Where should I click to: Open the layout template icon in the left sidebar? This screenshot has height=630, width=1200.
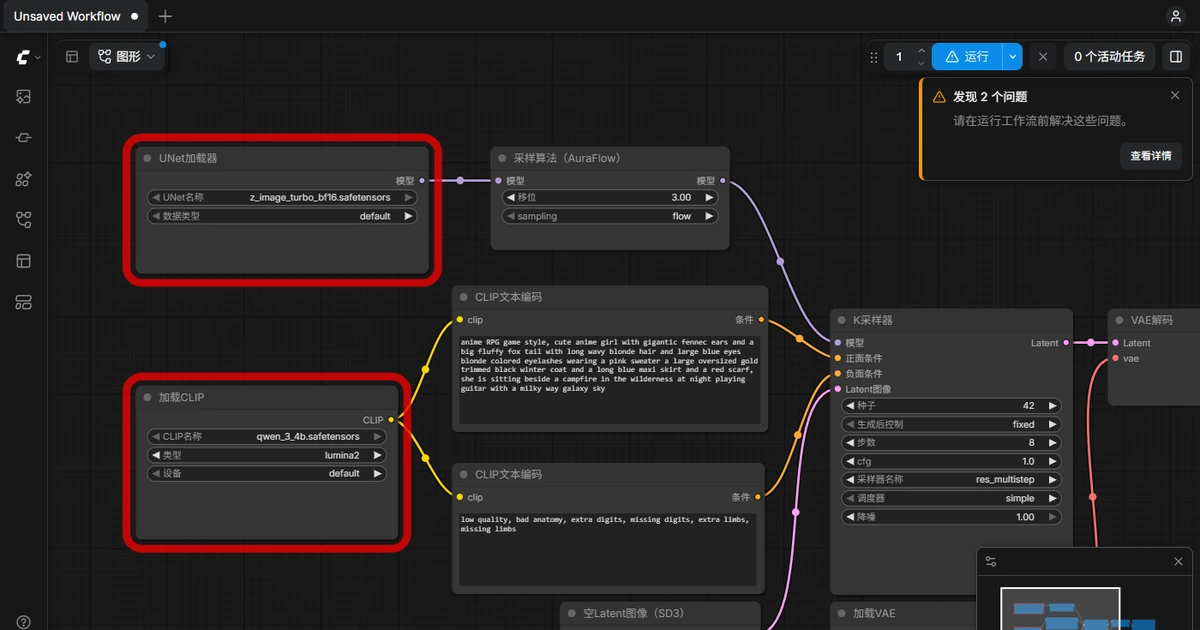tap(24, 261)
